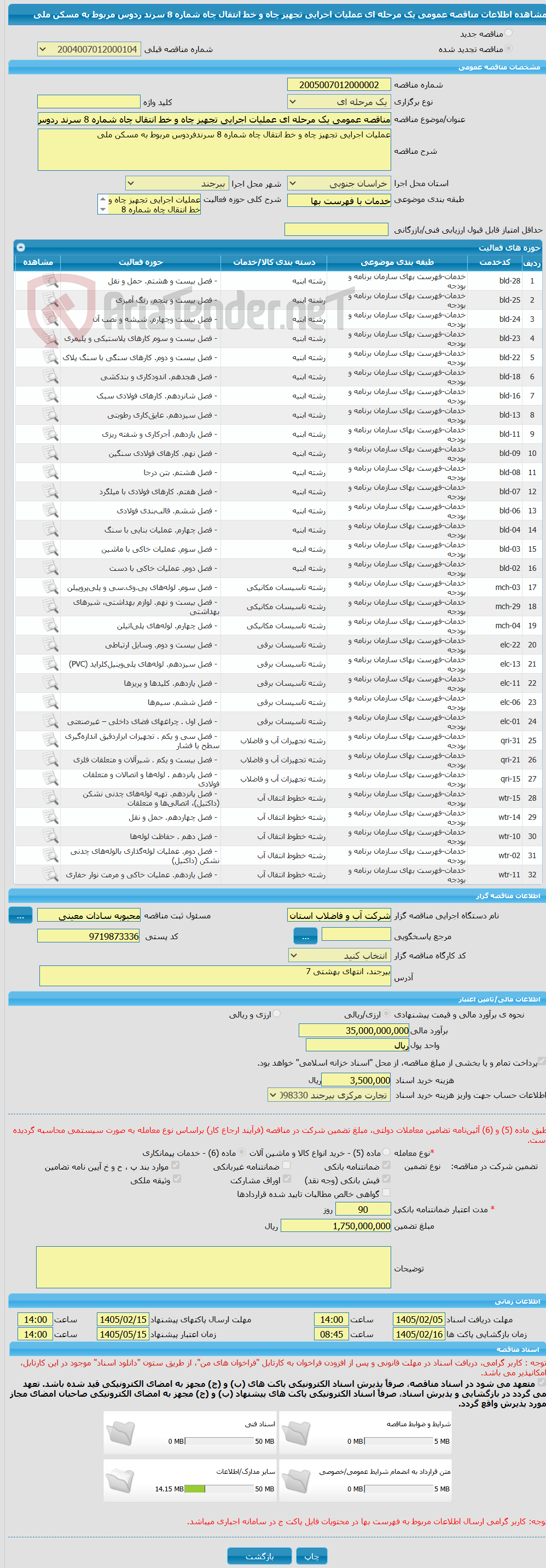This screenshot has height=1568, width=546.
Task: Open the شماره مناقصه قبلی dropdown
Action: 89,49
